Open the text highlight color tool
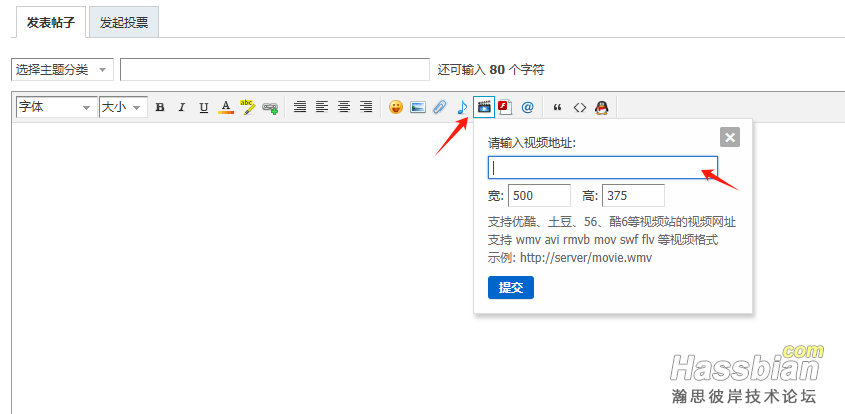 coord(248,107)
